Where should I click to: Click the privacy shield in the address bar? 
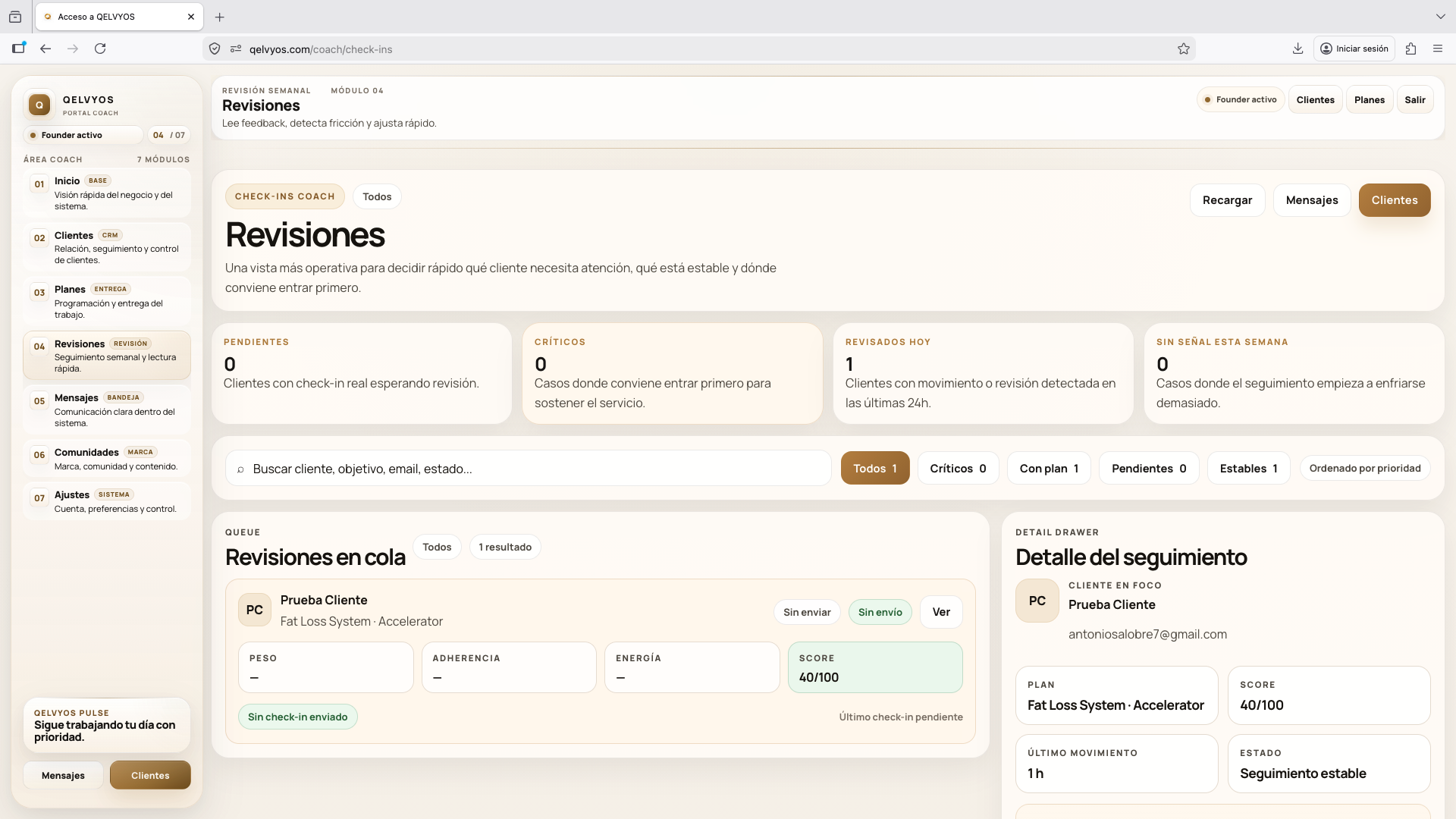(x=215, y=48)
